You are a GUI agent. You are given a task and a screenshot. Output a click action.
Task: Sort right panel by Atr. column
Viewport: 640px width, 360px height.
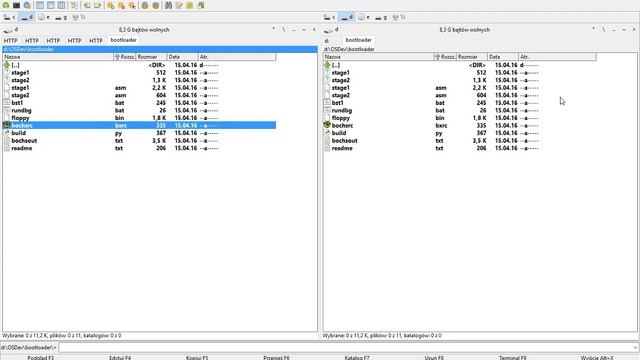tap(557, 57)
